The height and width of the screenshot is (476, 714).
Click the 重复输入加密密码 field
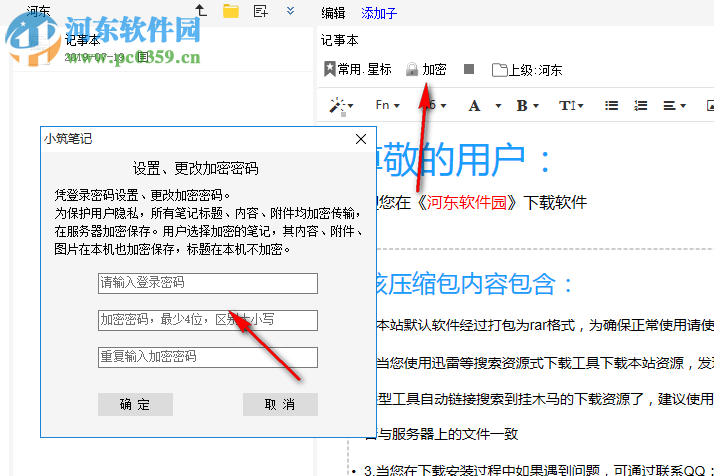click(x=208, y=357)
